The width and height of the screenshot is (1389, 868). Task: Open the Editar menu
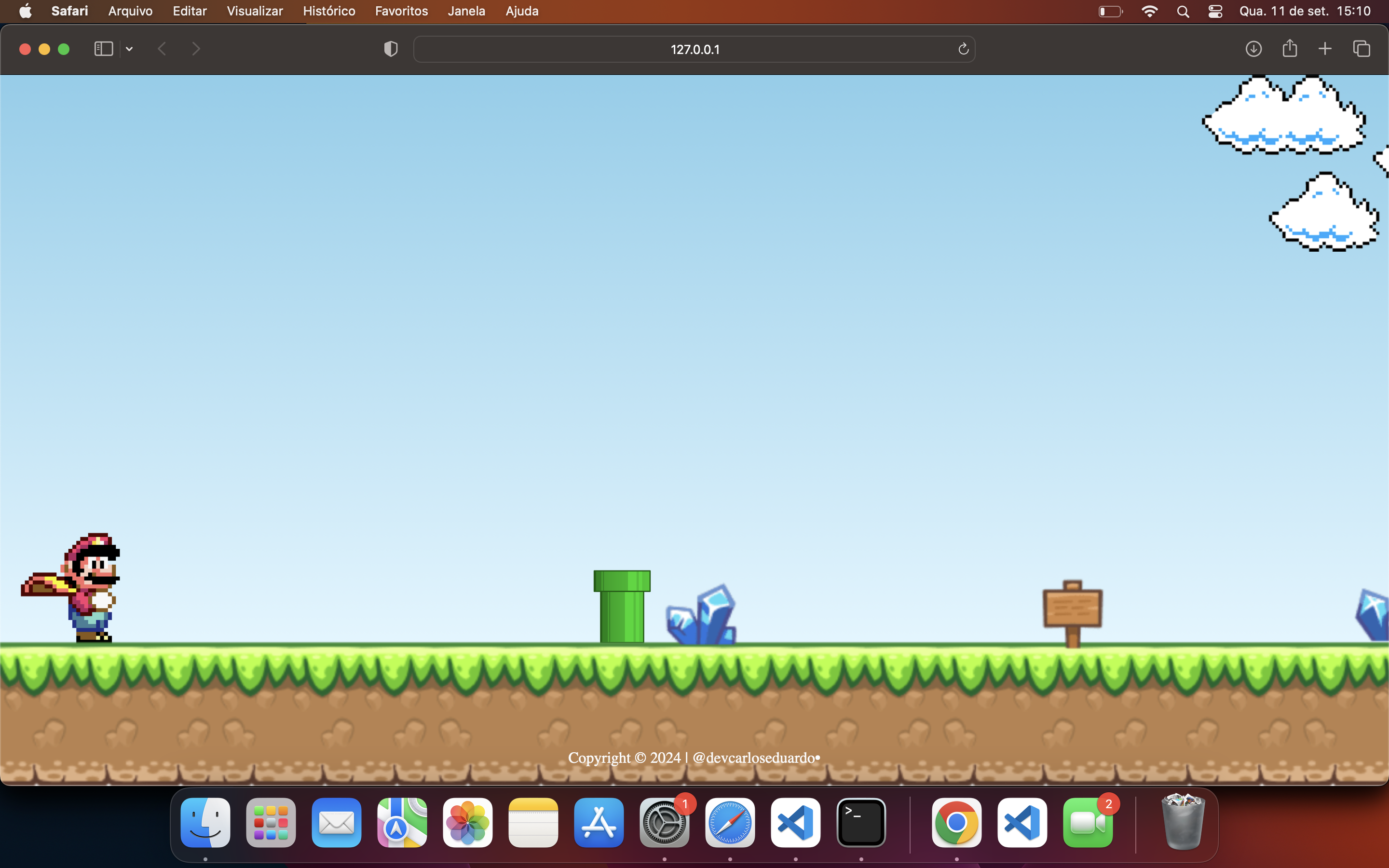pos(190,11)
